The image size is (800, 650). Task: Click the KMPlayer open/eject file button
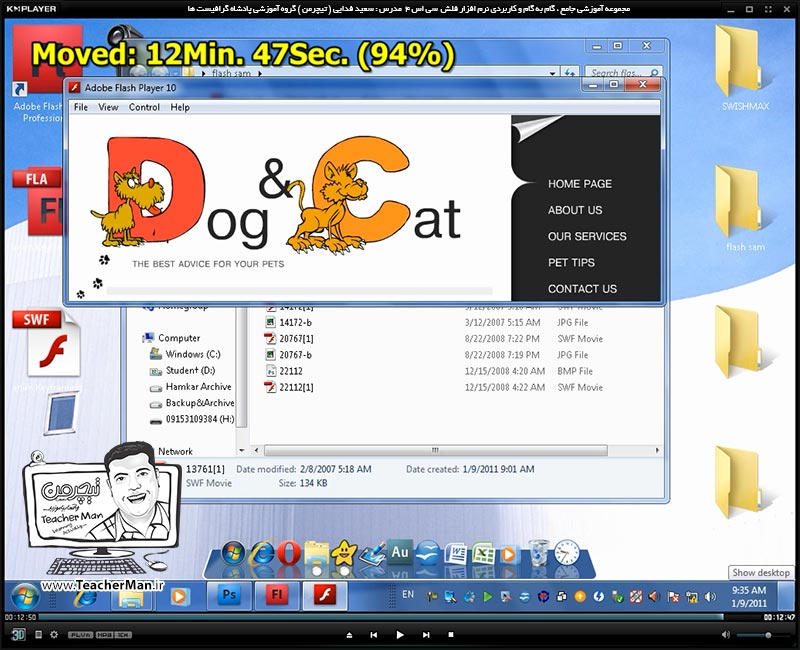coord(349,635)
